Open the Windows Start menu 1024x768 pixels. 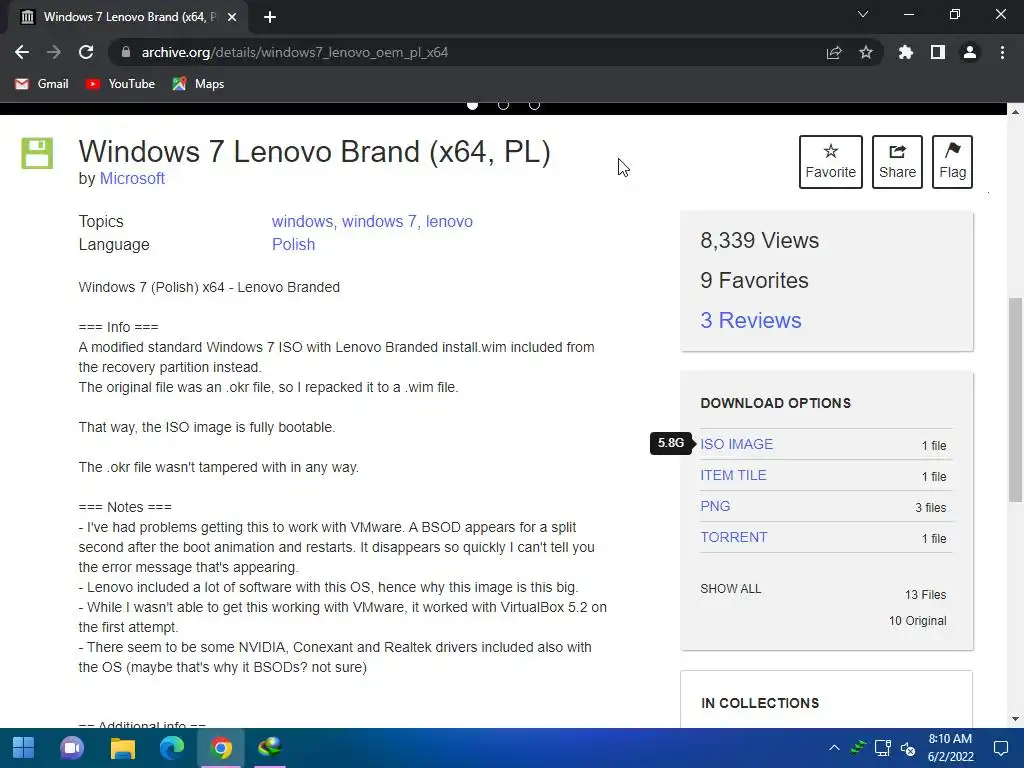click(x=24, y=748)
